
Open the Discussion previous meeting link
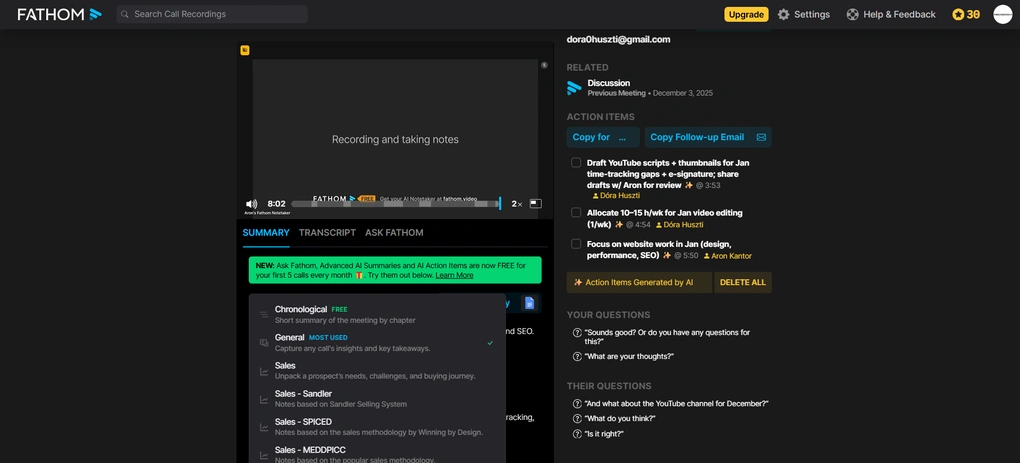(x=608, y=83)
